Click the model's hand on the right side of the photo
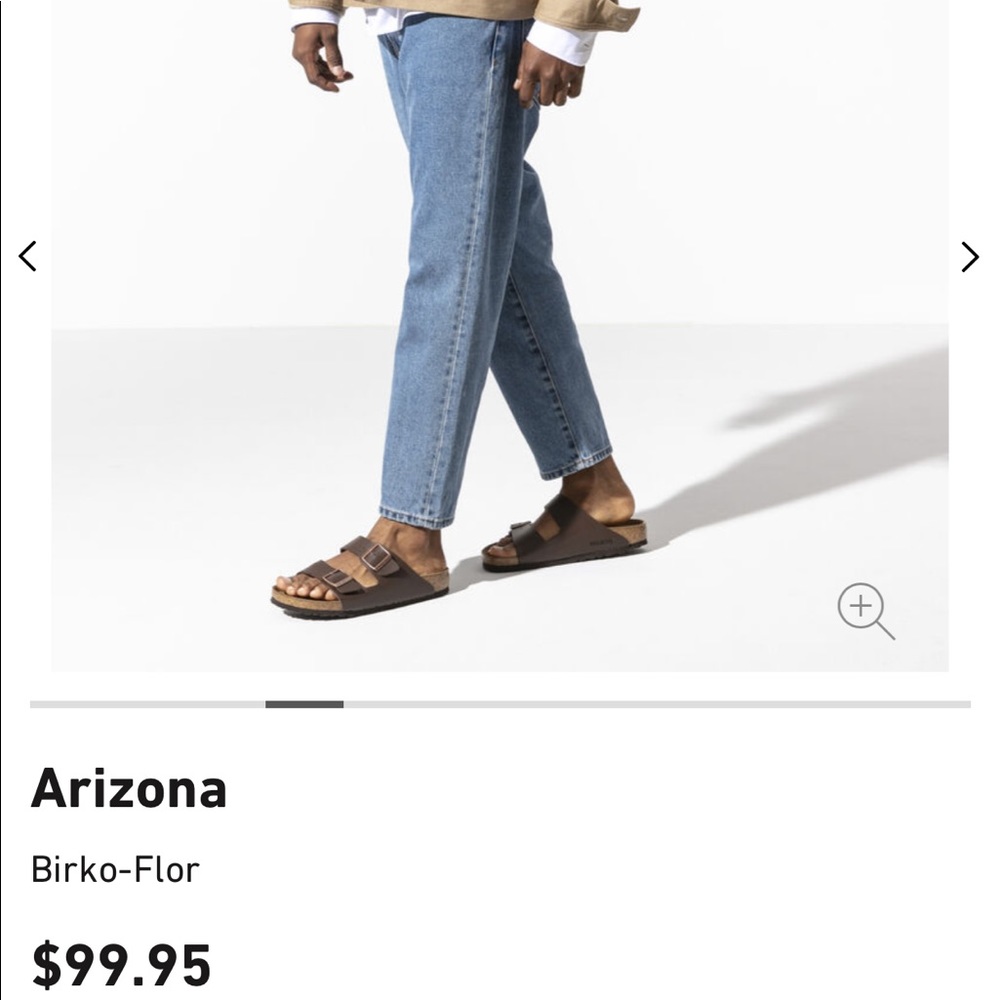 point(547,80)
